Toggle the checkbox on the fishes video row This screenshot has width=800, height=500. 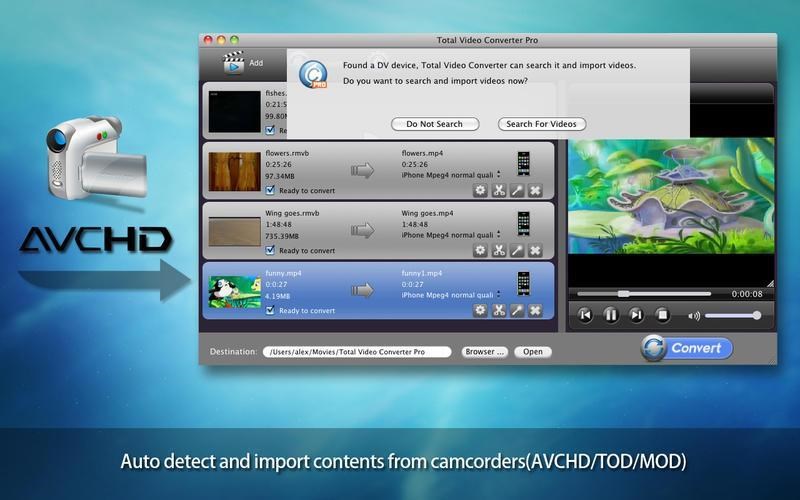point(270,130)
